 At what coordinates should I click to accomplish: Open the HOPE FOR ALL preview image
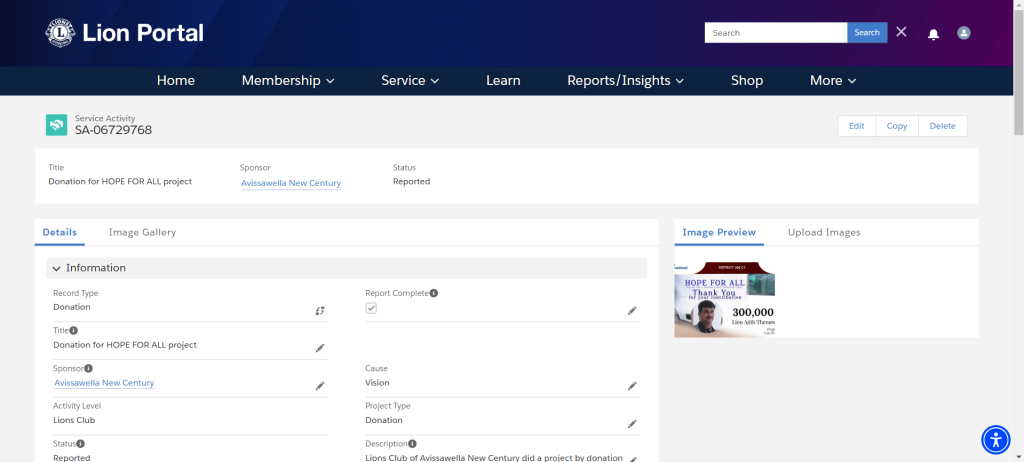(x=725, y=299)
